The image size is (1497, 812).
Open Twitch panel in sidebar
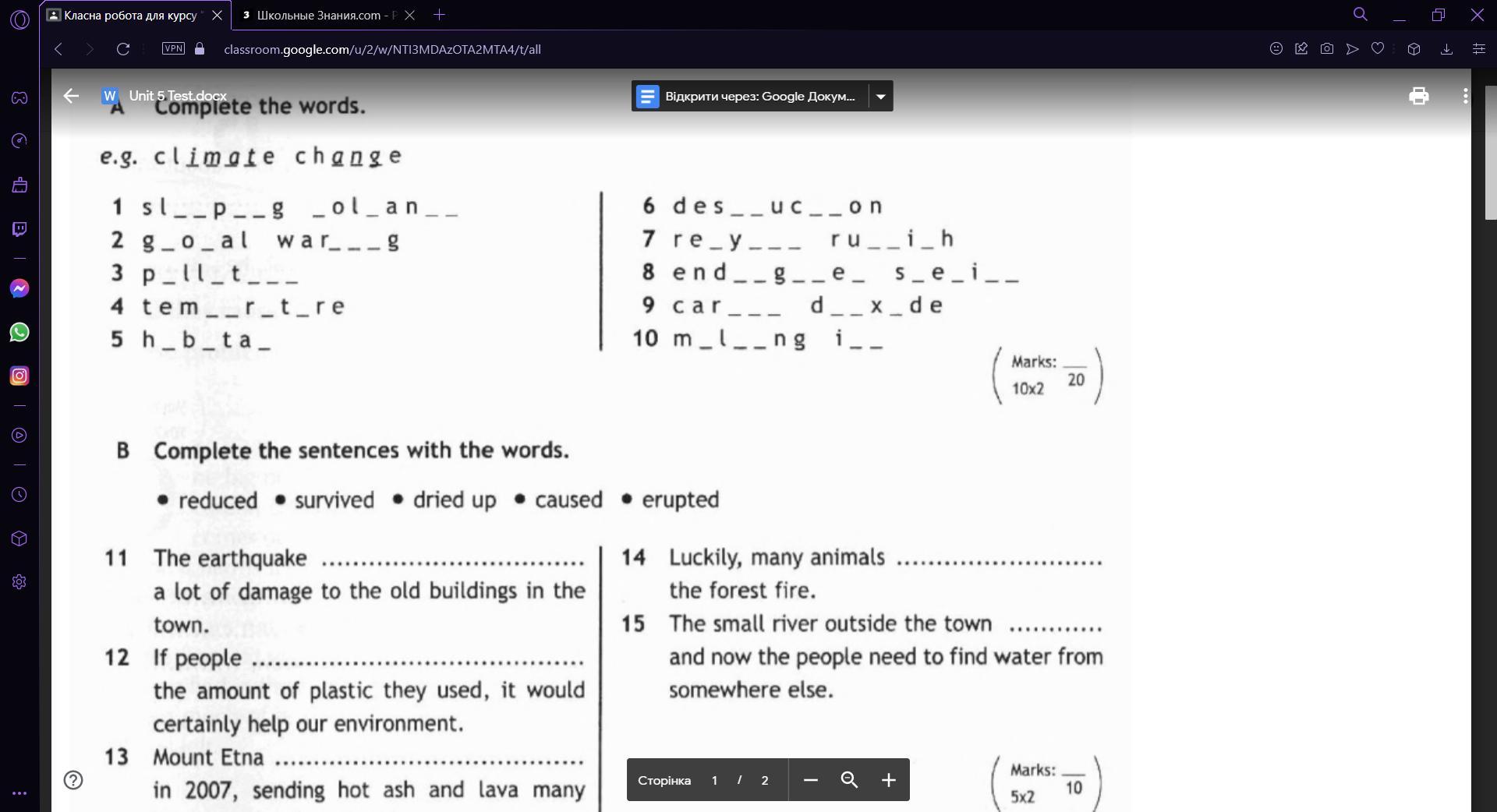point(19,228)
